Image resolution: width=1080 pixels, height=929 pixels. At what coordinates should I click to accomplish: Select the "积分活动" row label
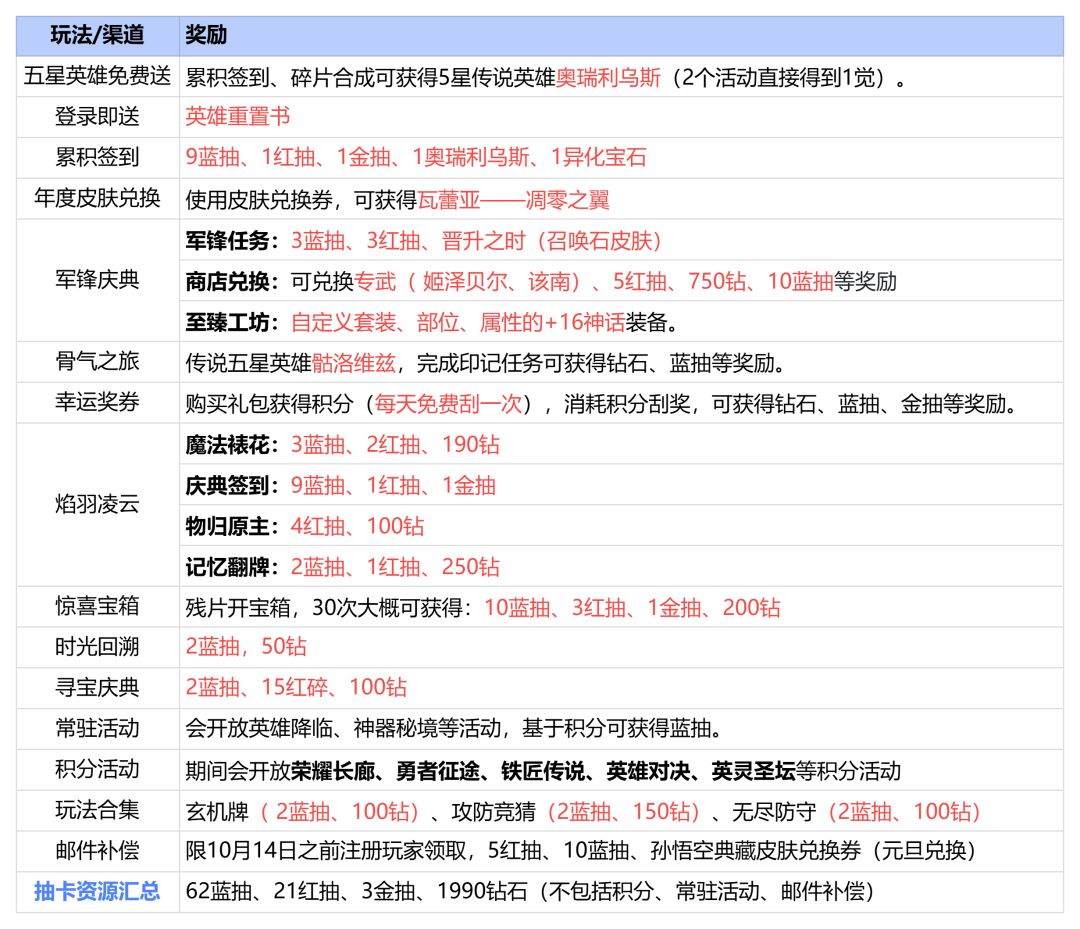pos(97,769)
